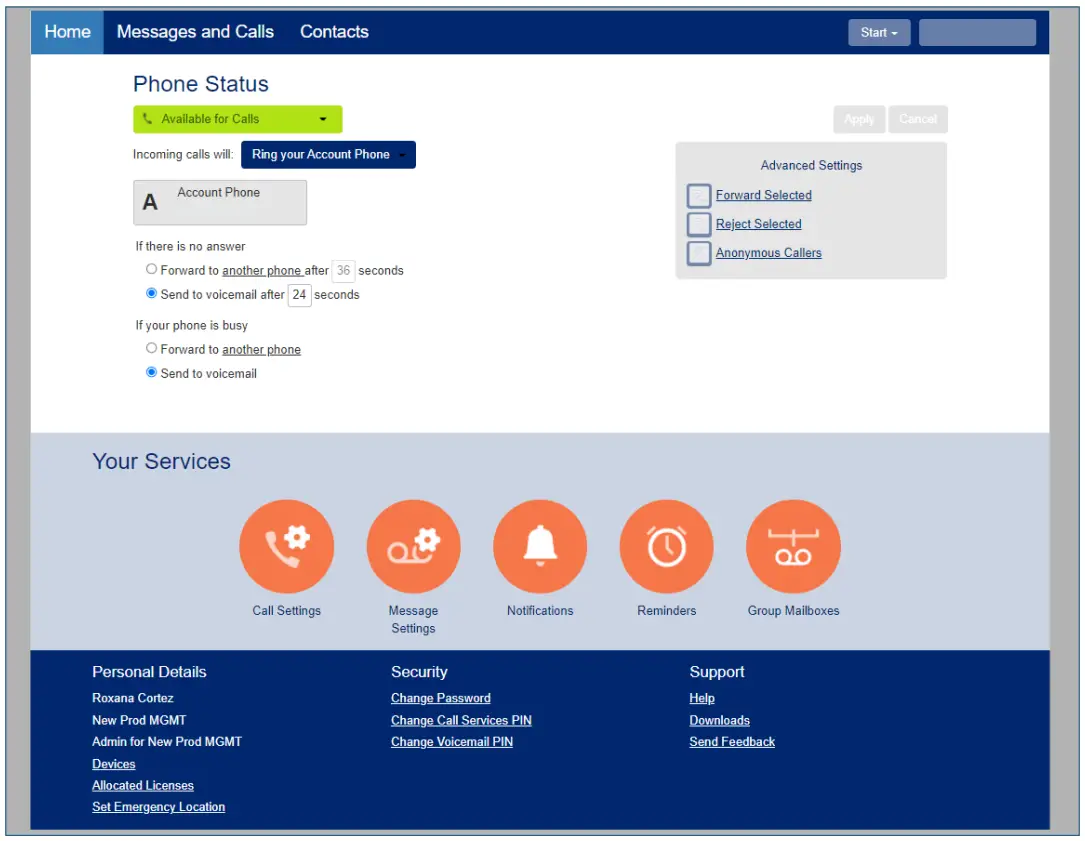
Task: Open the Notifications bell icon
Action: [x=540, y=546]
